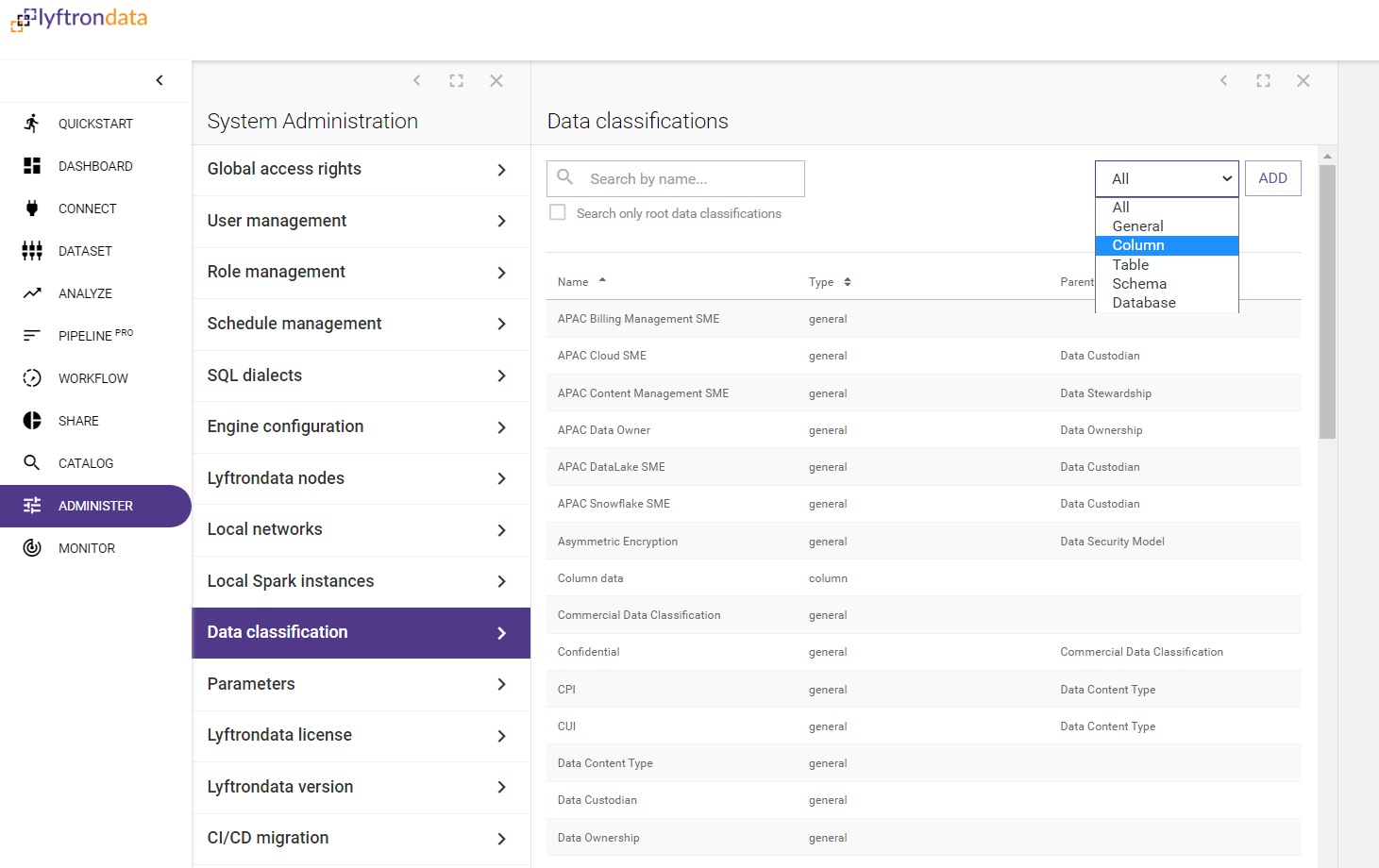This screenshot has height=868, width=1379.
Task: Select Column option in type dropdown
Action: click(1167, 245)
